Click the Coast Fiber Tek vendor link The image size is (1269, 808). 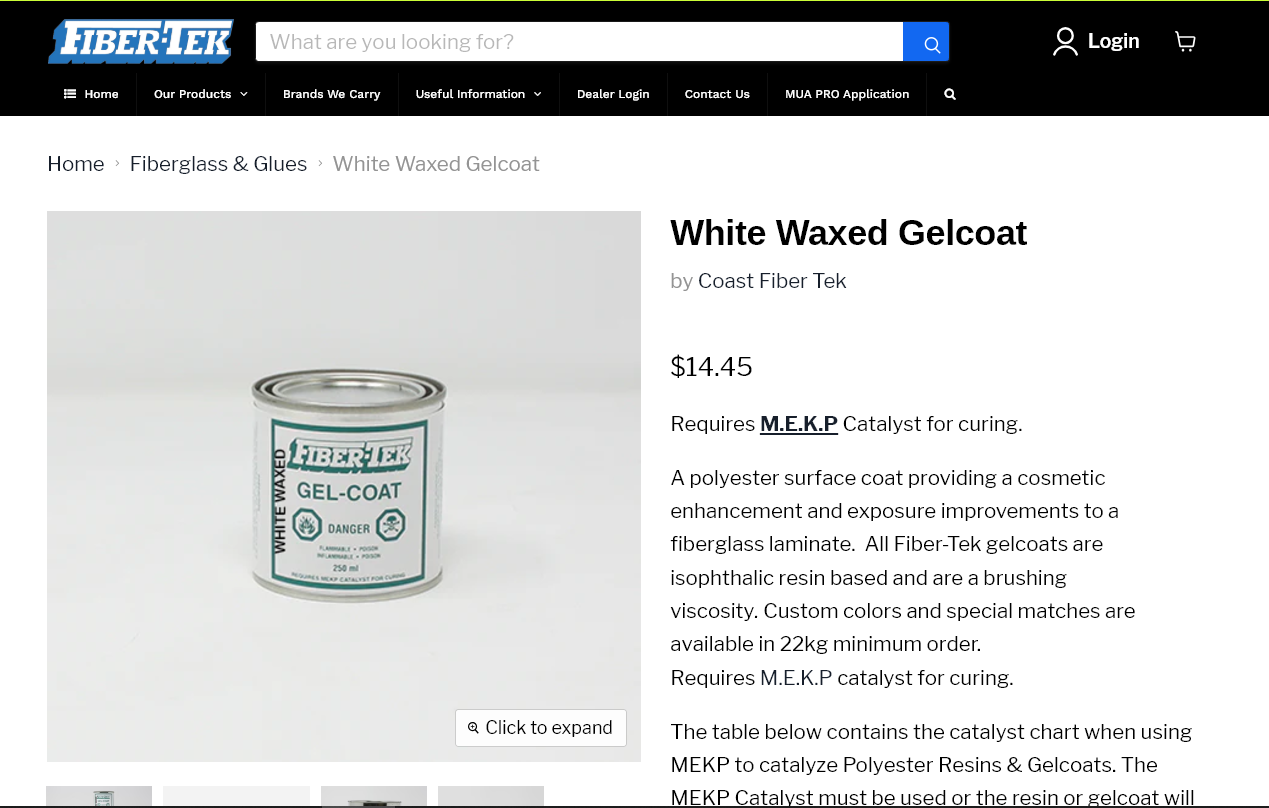click(772, 281)
